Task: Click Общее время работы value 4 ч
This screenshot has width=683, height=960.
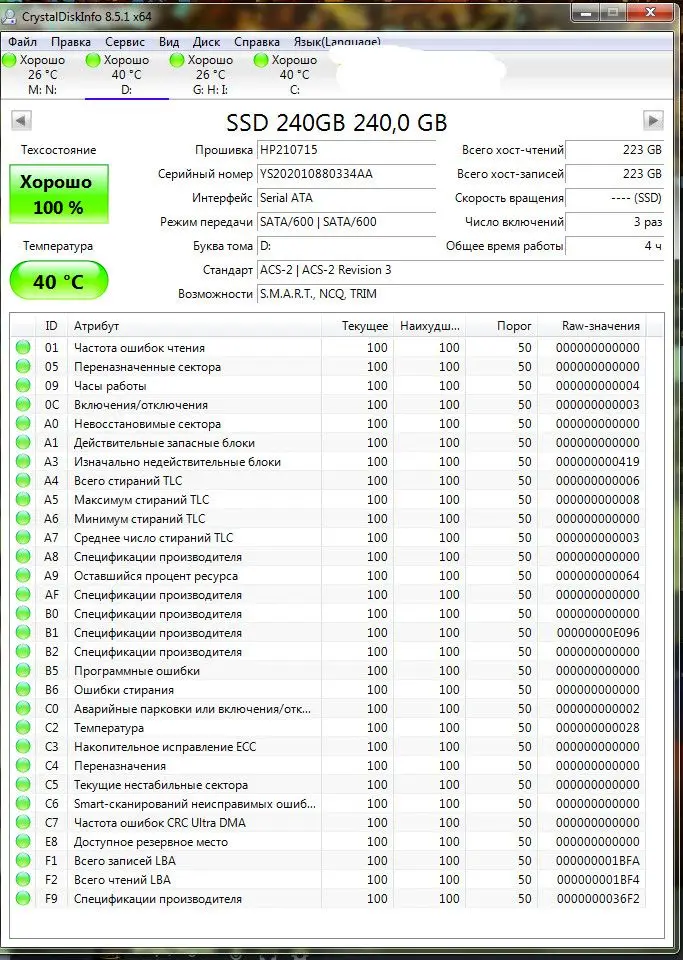Action: 614,246
